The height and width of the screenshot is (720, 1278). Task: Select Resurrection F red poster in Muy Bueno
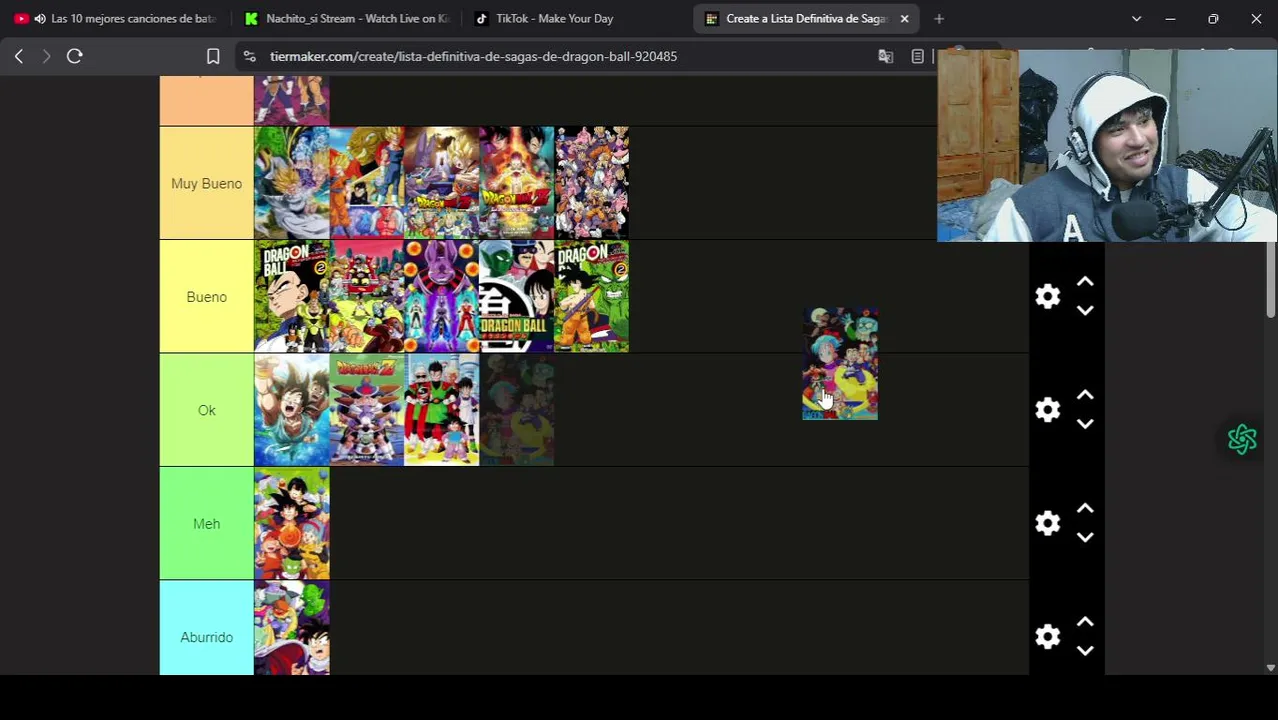pyautogui.click(x=517, y=183)
